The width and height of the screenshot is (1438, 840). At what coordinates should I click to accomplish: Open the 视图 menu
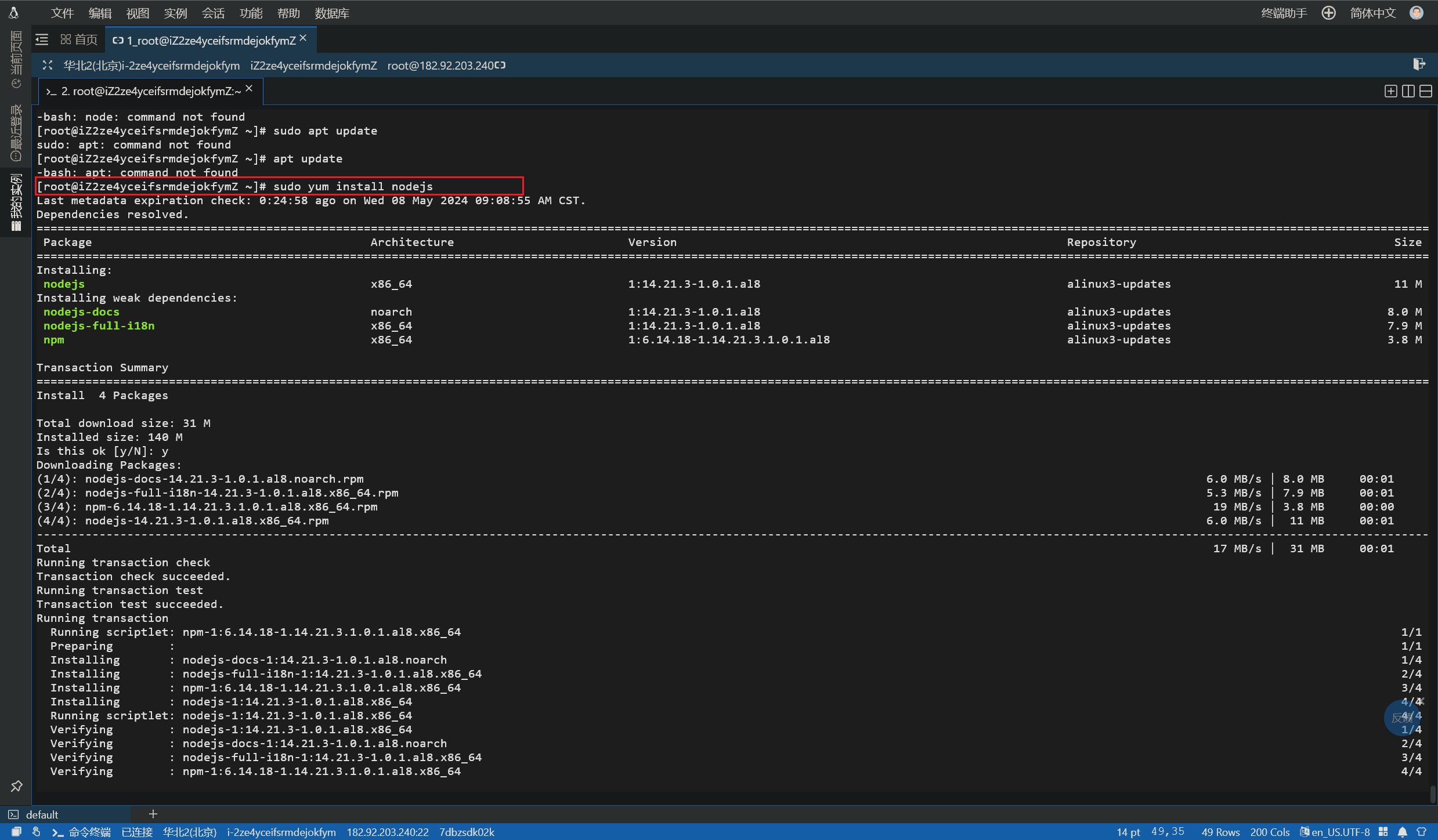click(138, 13)
